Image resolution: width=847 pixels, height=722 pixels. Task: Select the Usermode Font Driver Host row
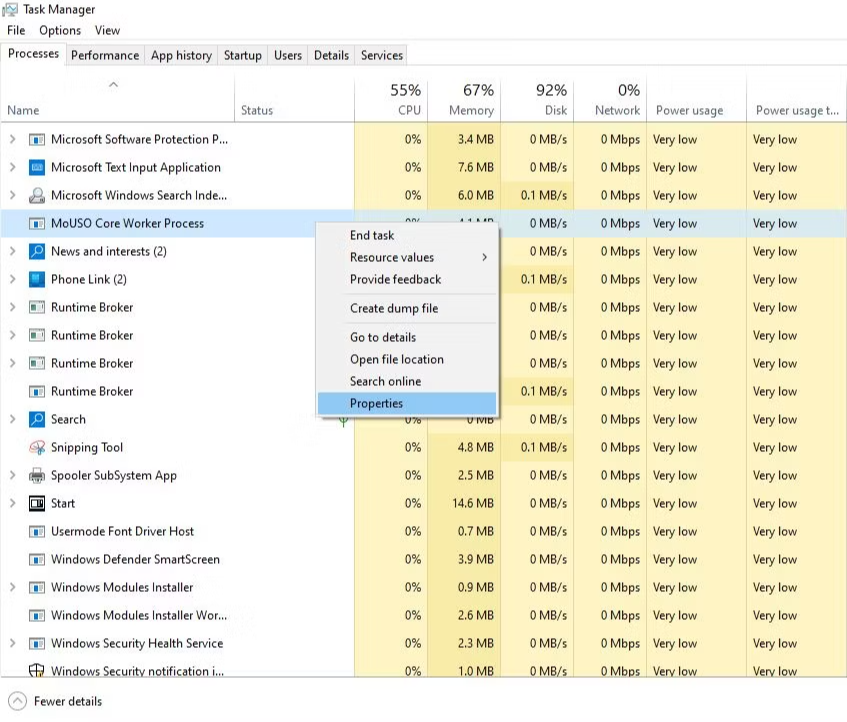424,531
